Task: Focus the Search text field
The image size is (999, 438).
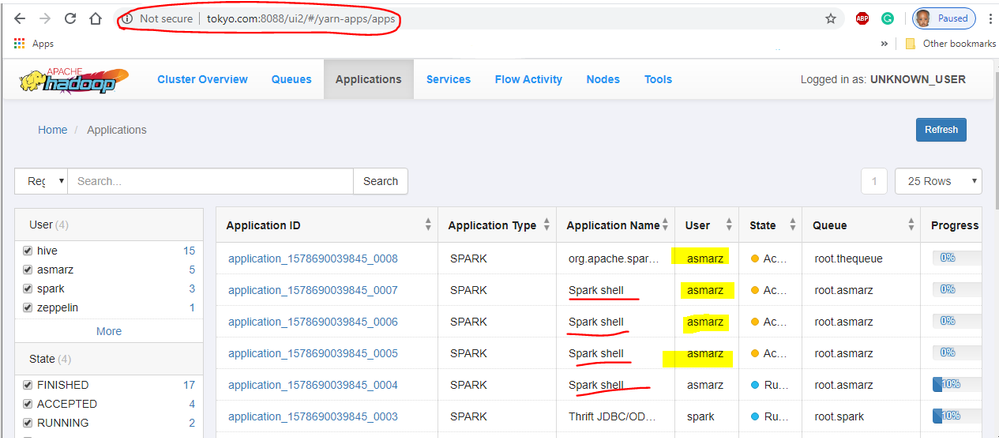Action: [211, 181]
